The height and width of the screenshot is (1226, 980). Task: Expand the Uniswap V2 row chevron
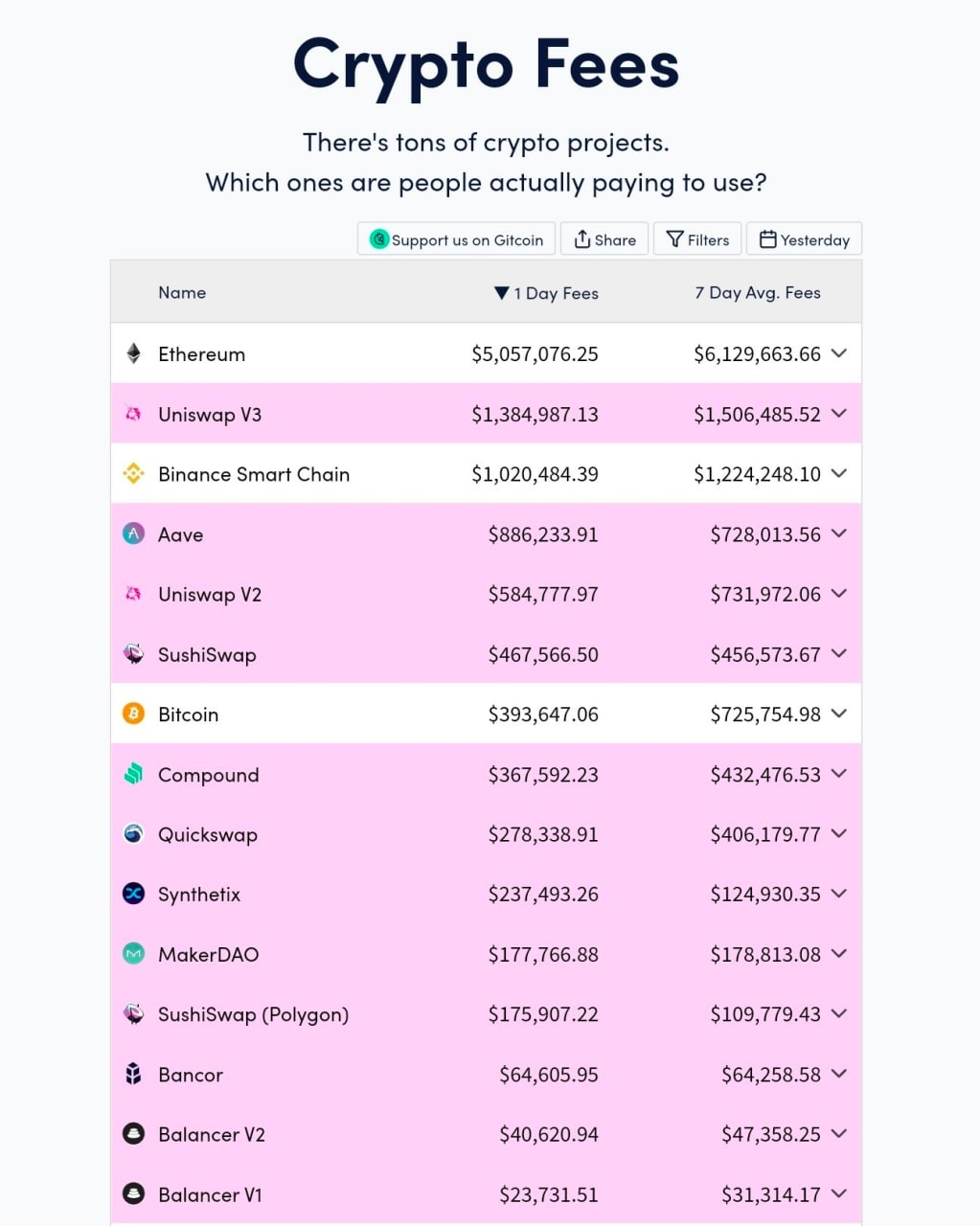(x=839, y=594)
